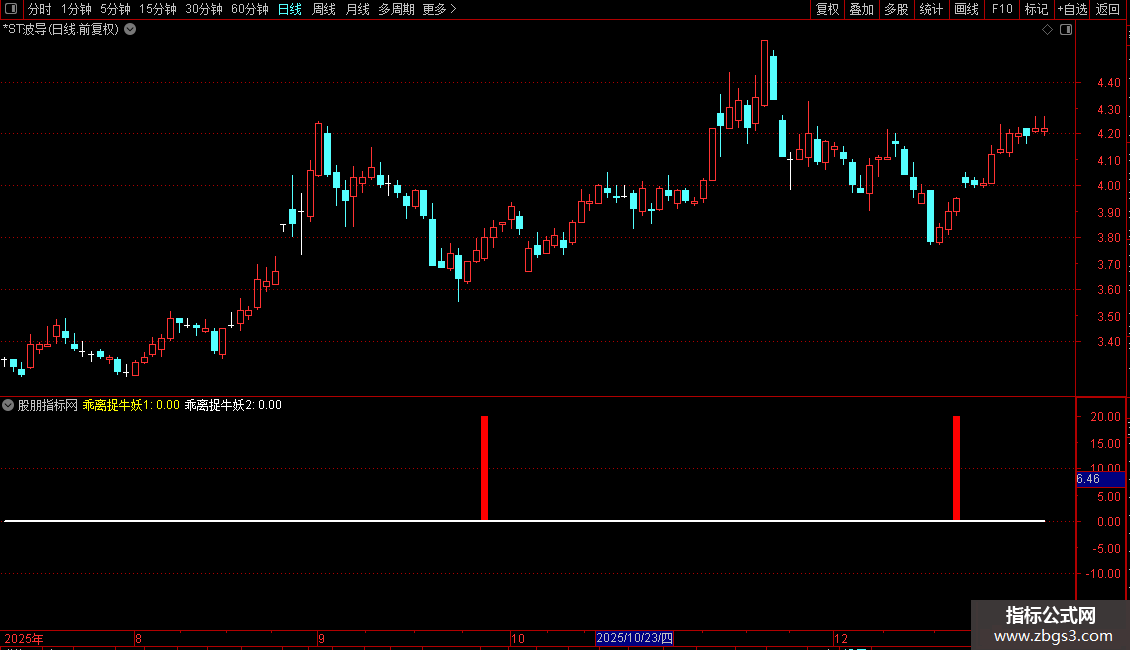Viewport: 1130px width, 650px height.
Task: Activate the 画线 drawing tool
Action: pyautogui.click(x=966, y=9)
